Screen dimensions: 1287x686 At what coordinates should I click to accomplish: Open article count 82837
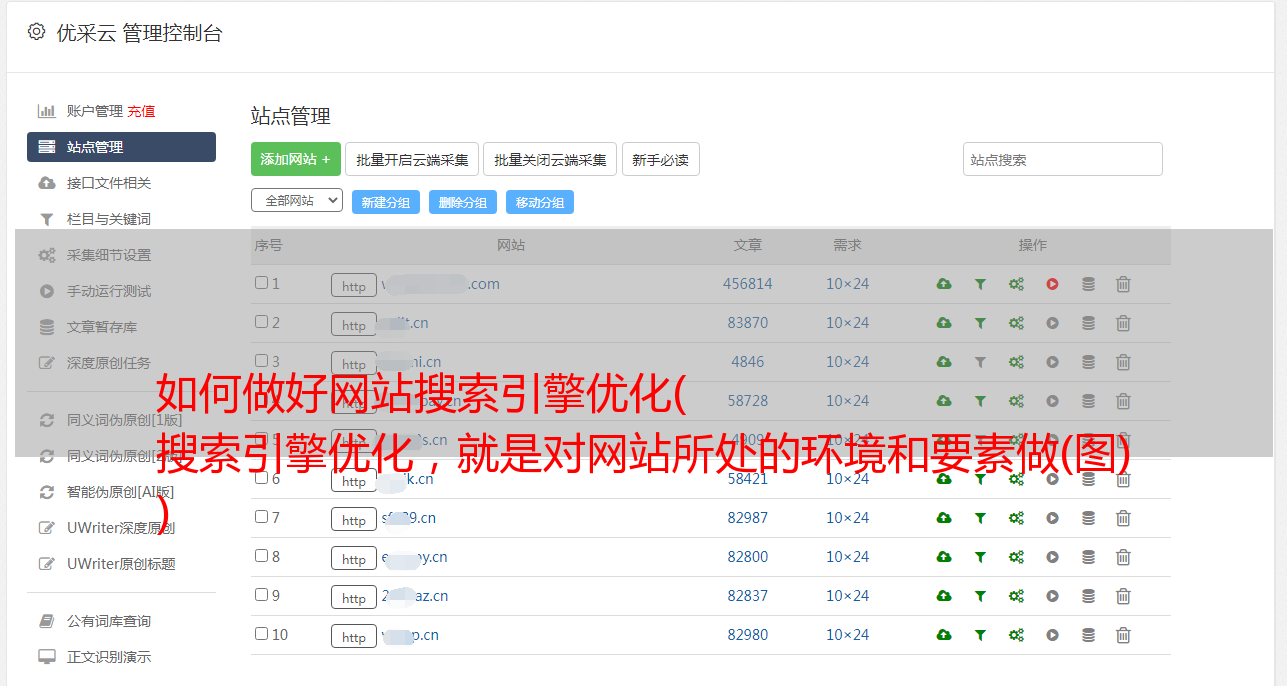pos(748,596)
